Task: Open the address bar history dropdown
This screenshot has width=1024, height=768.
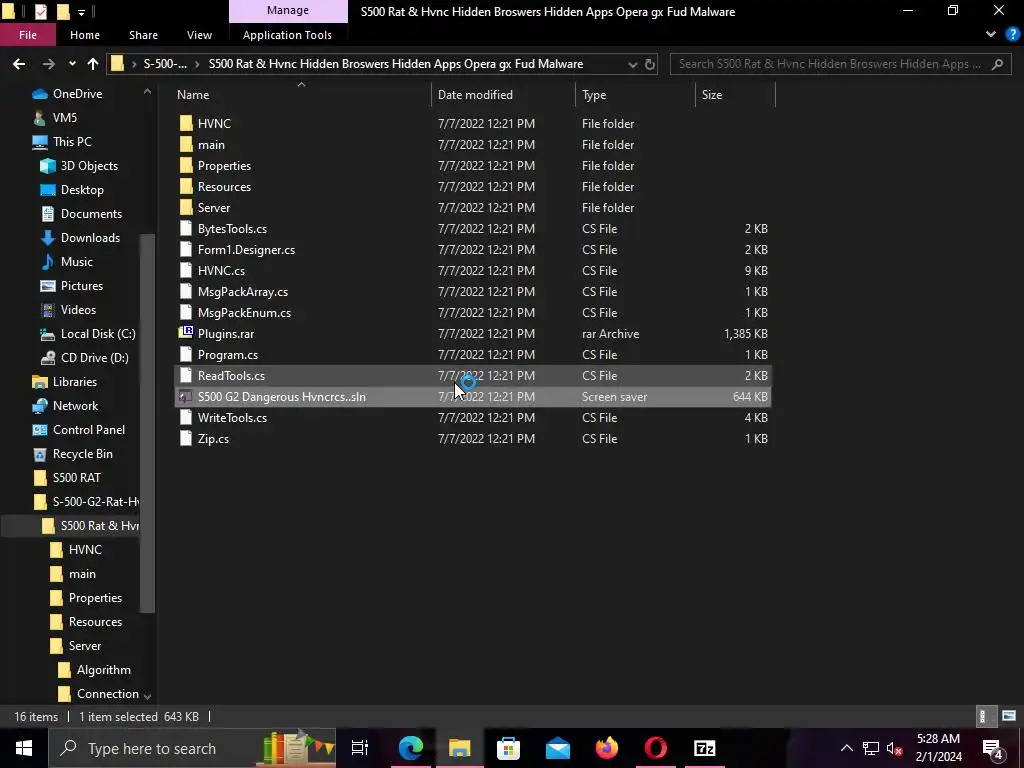Action: click(x=632, y=64)
